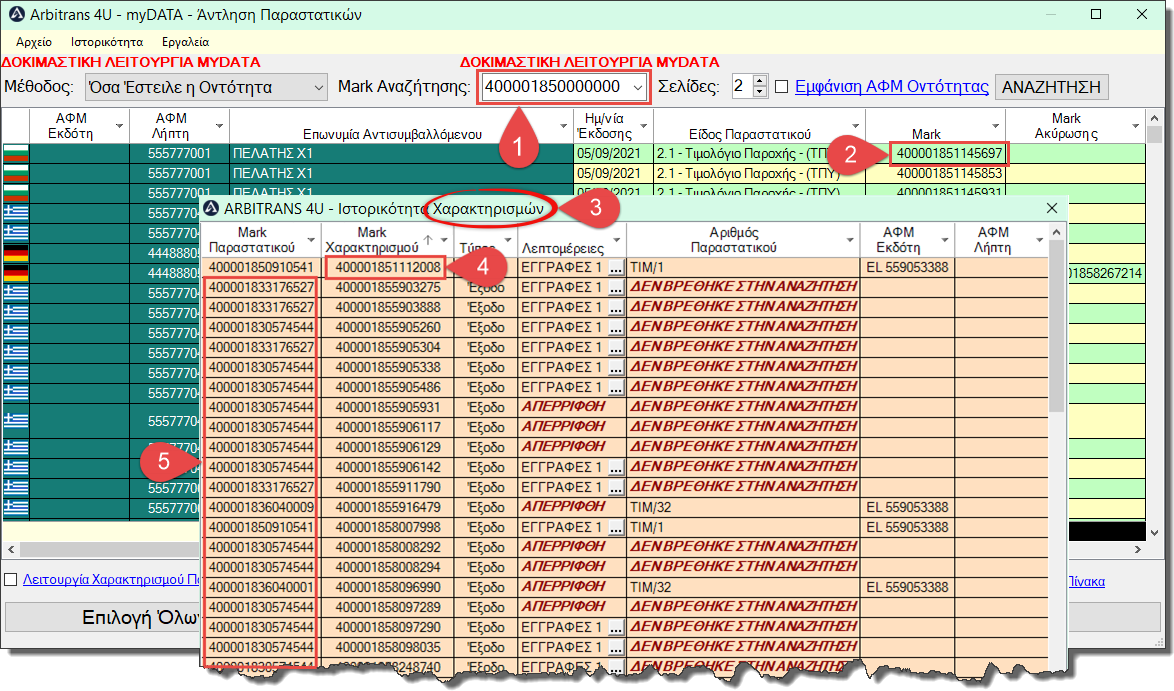Viewport: 1174px width, 691px height.
Task: Open the ΑΦΜ Εκδότη column filter in the main grid
Action: pos(119,126)
